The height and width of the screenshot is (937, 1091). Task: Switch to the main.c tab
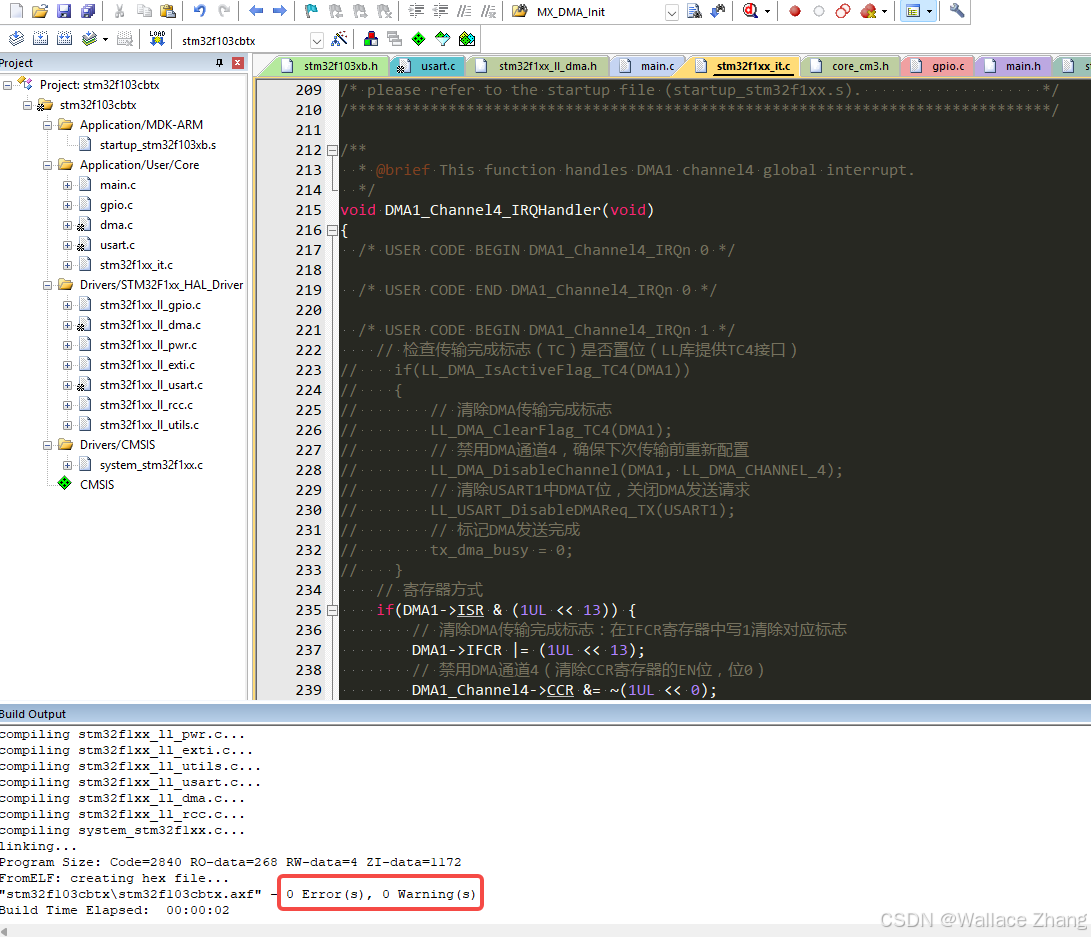(647, 66)
